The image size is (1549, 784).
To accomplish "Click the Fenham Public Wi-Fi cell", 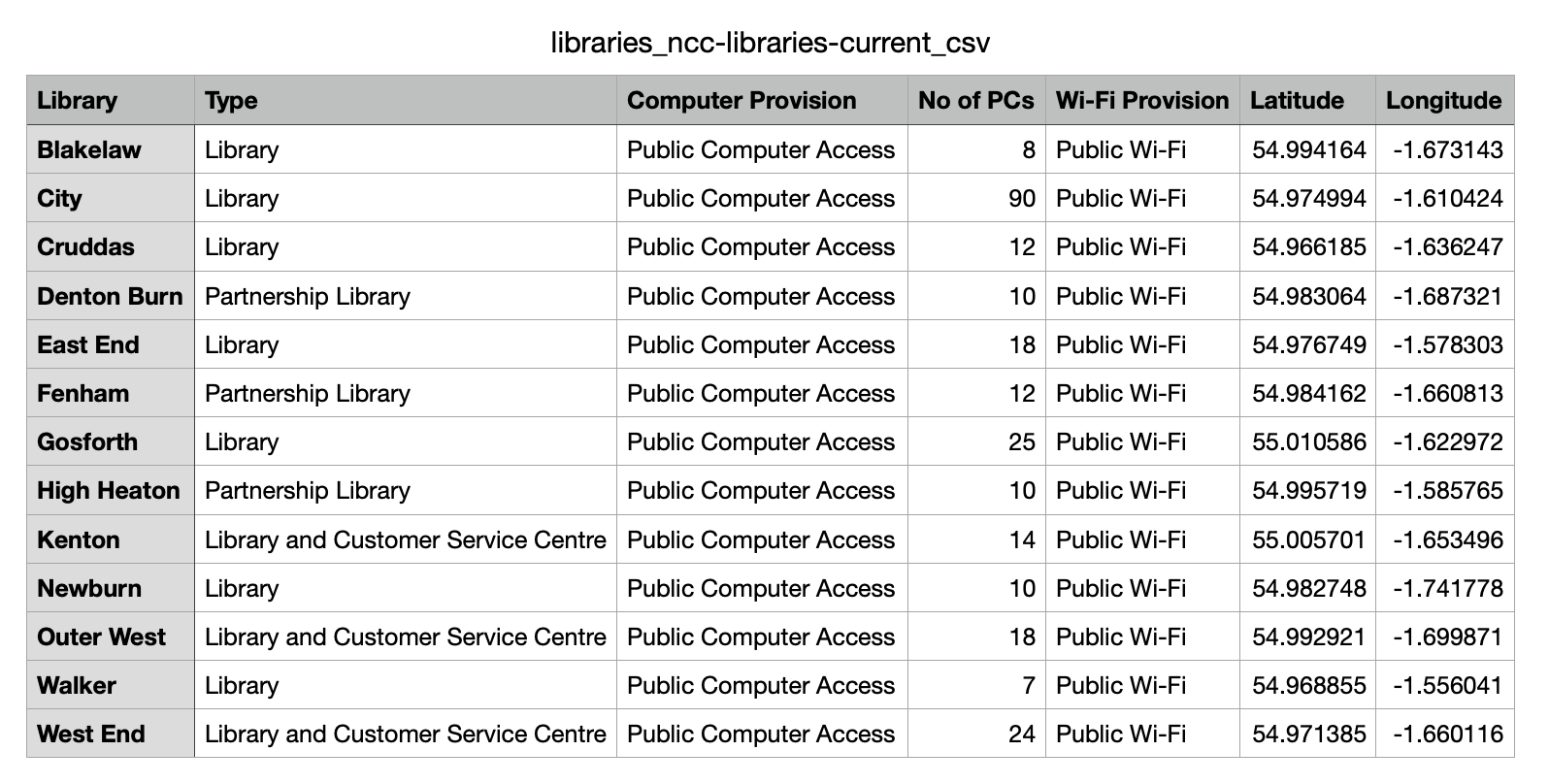I will click(x=1142, y=393).
